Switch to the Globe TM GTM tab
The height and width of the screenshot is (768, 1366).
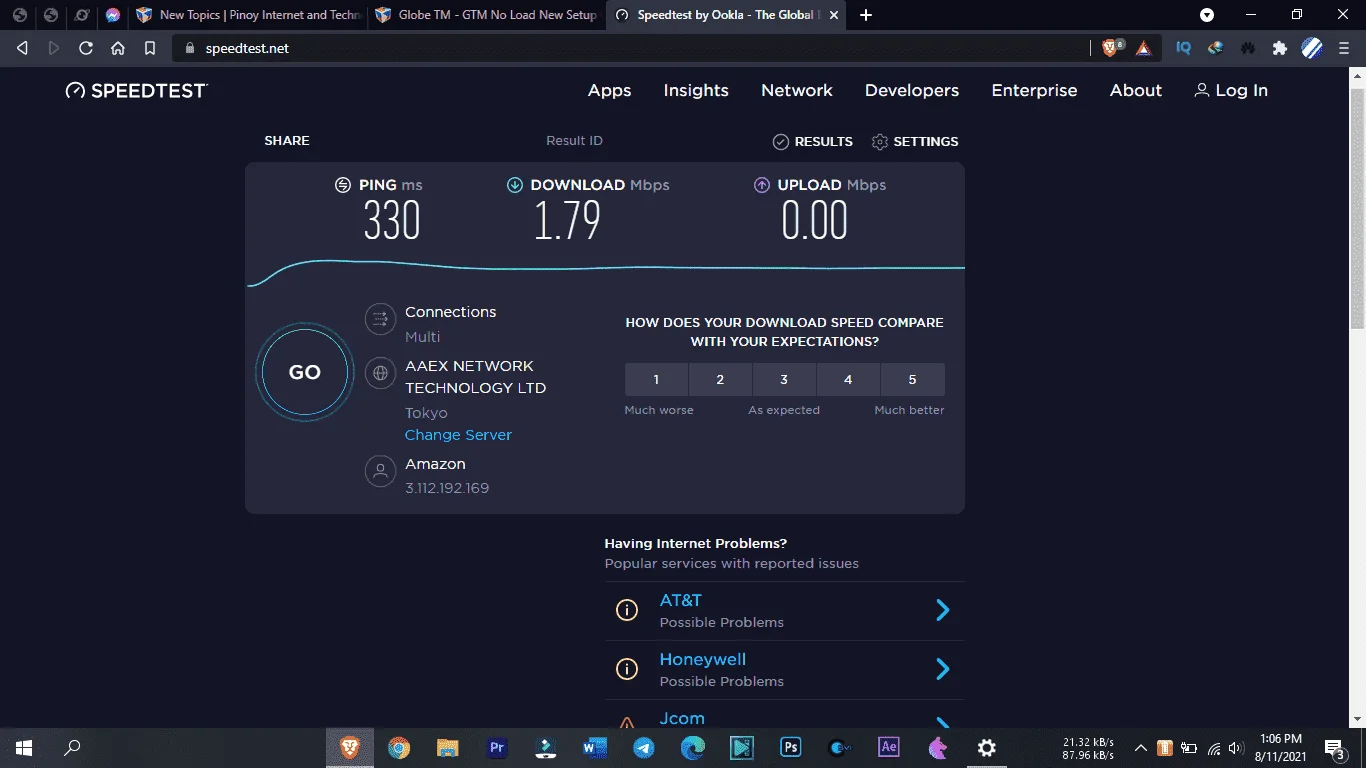point(486,15)
